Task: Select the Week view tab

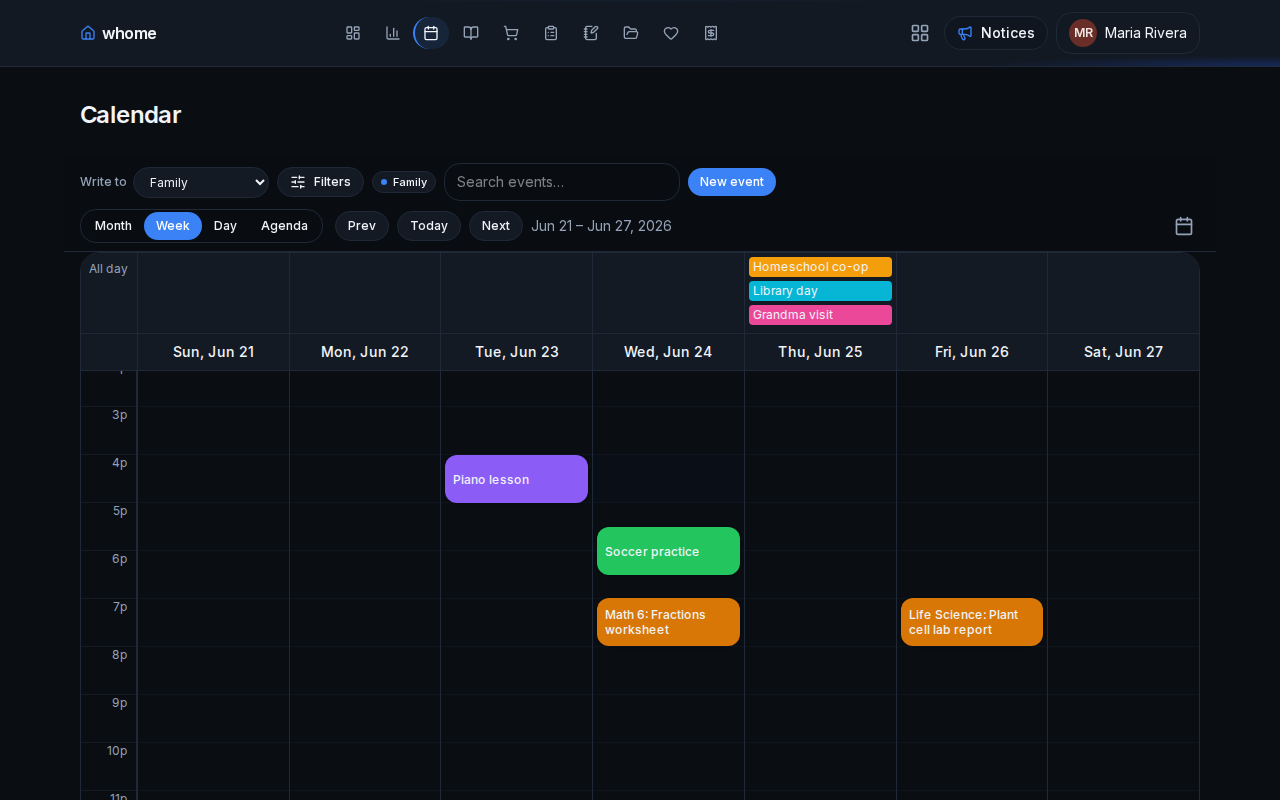Action: (x=173, y=226)
